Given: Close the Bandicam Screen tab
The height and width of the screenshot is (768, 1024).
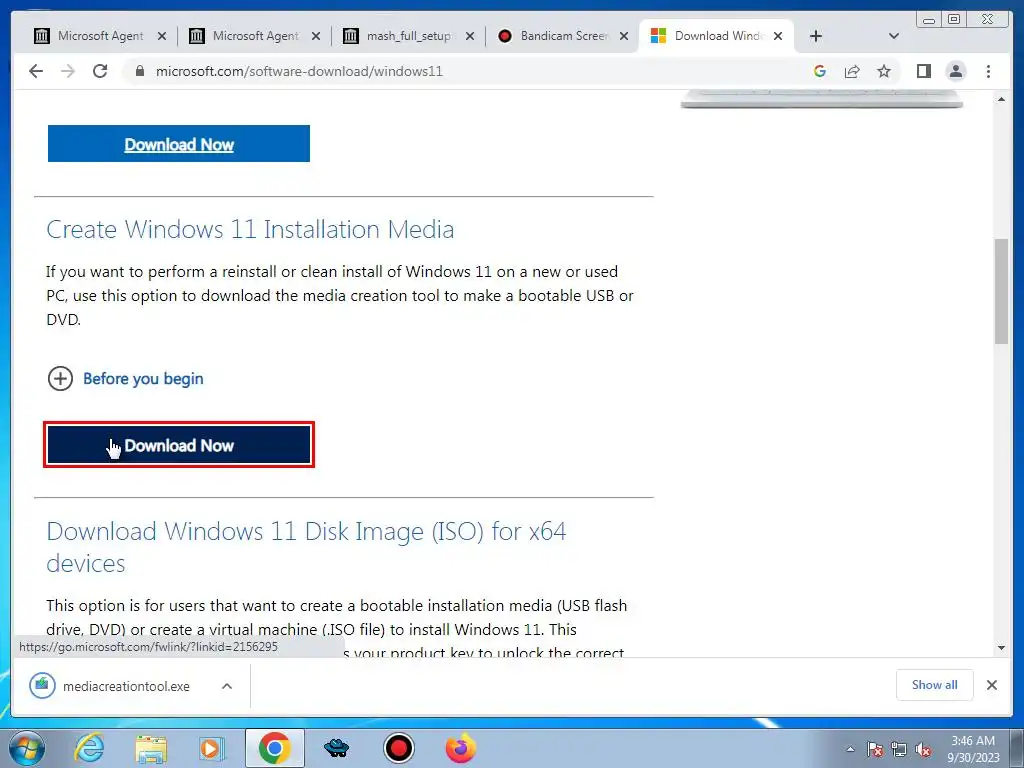Looking at the screenshot, I should [x=624, y=36].
